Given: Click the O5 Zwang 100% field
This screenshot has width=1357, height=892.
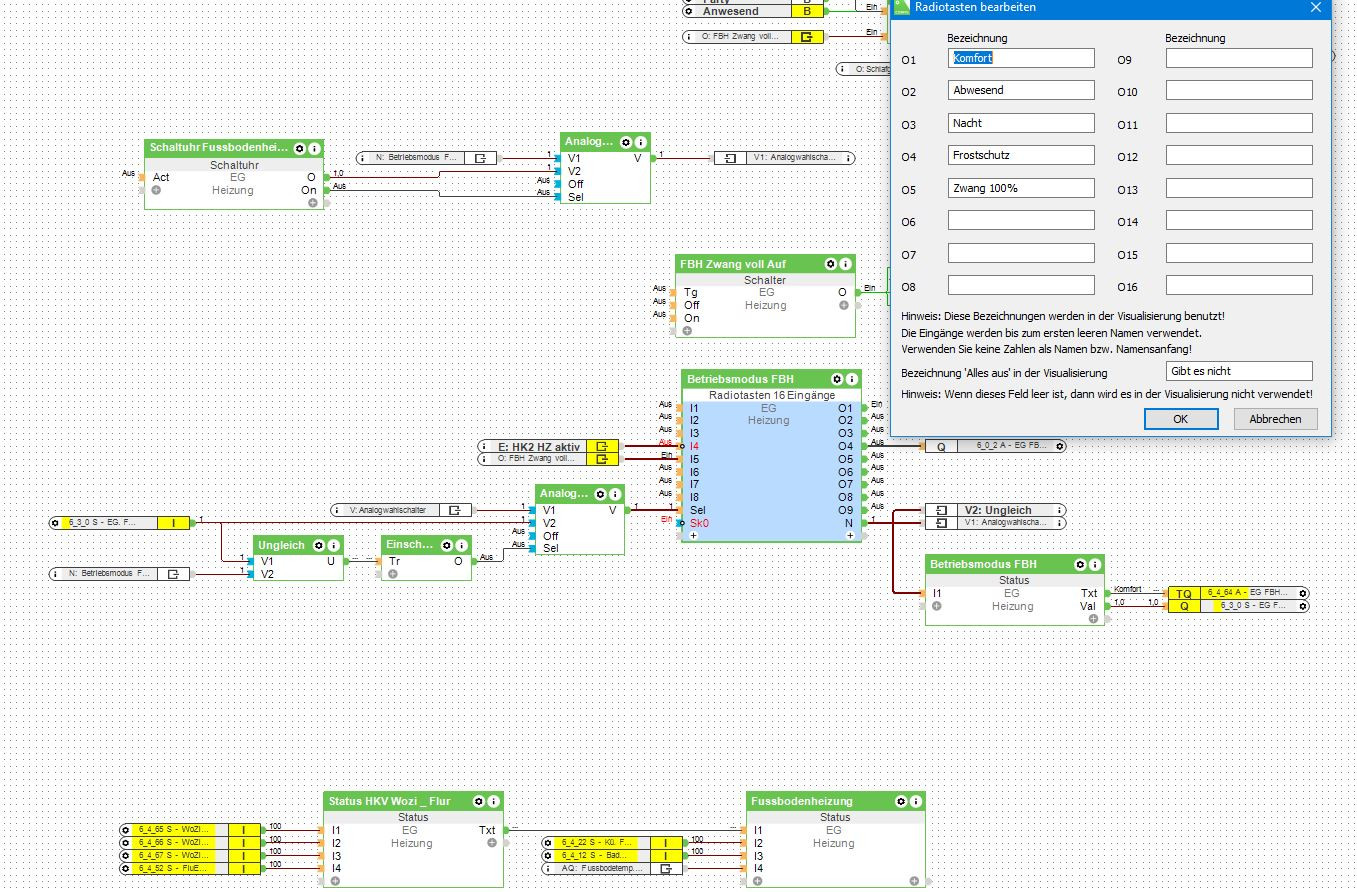Looking at the screenshot, I should click(1021, 188).
